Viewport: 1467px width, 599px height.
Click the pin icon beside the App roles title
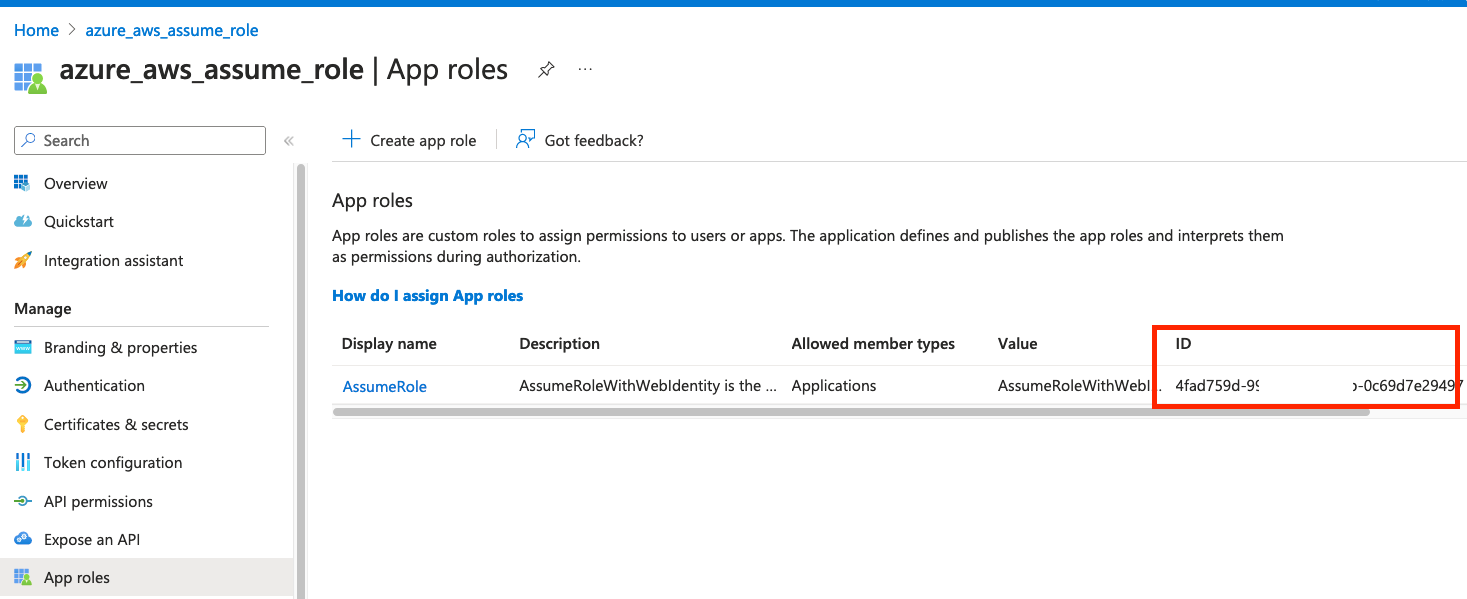coord(545,69)
